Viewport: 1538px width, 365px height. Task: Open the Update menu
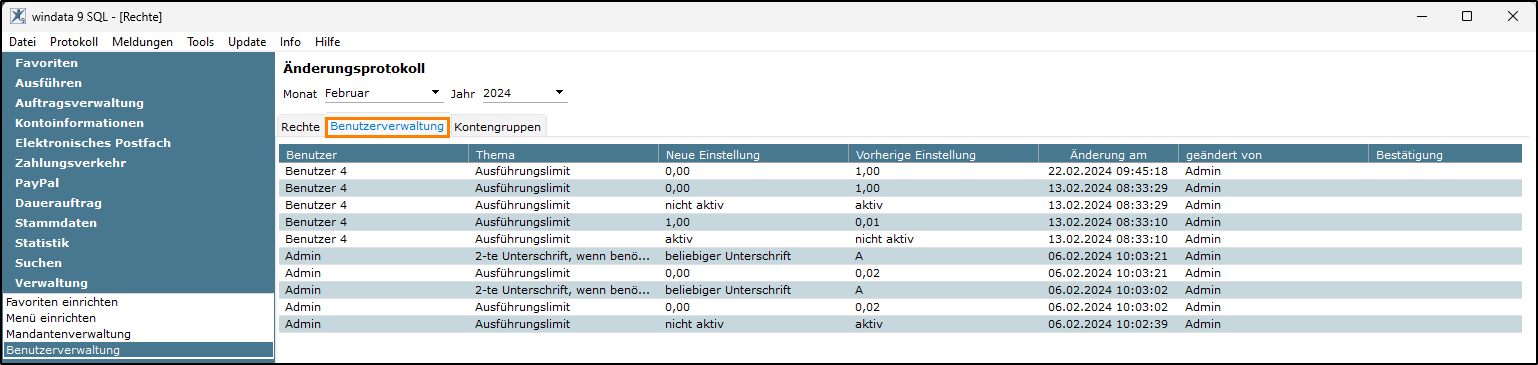click(247, 42)
